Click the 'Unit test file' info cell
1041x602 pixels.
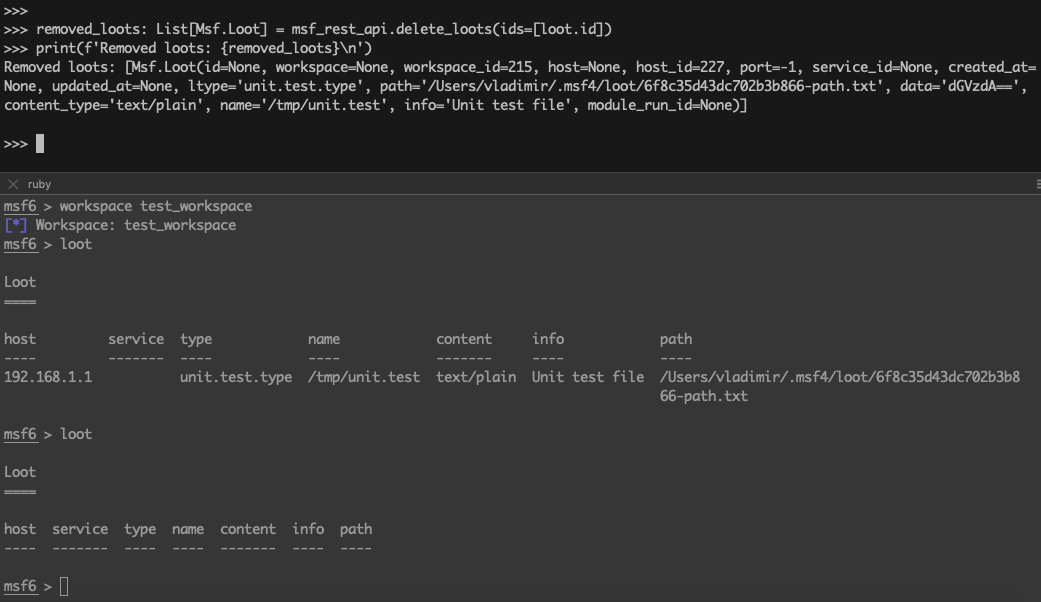click(x=588, y=377)
